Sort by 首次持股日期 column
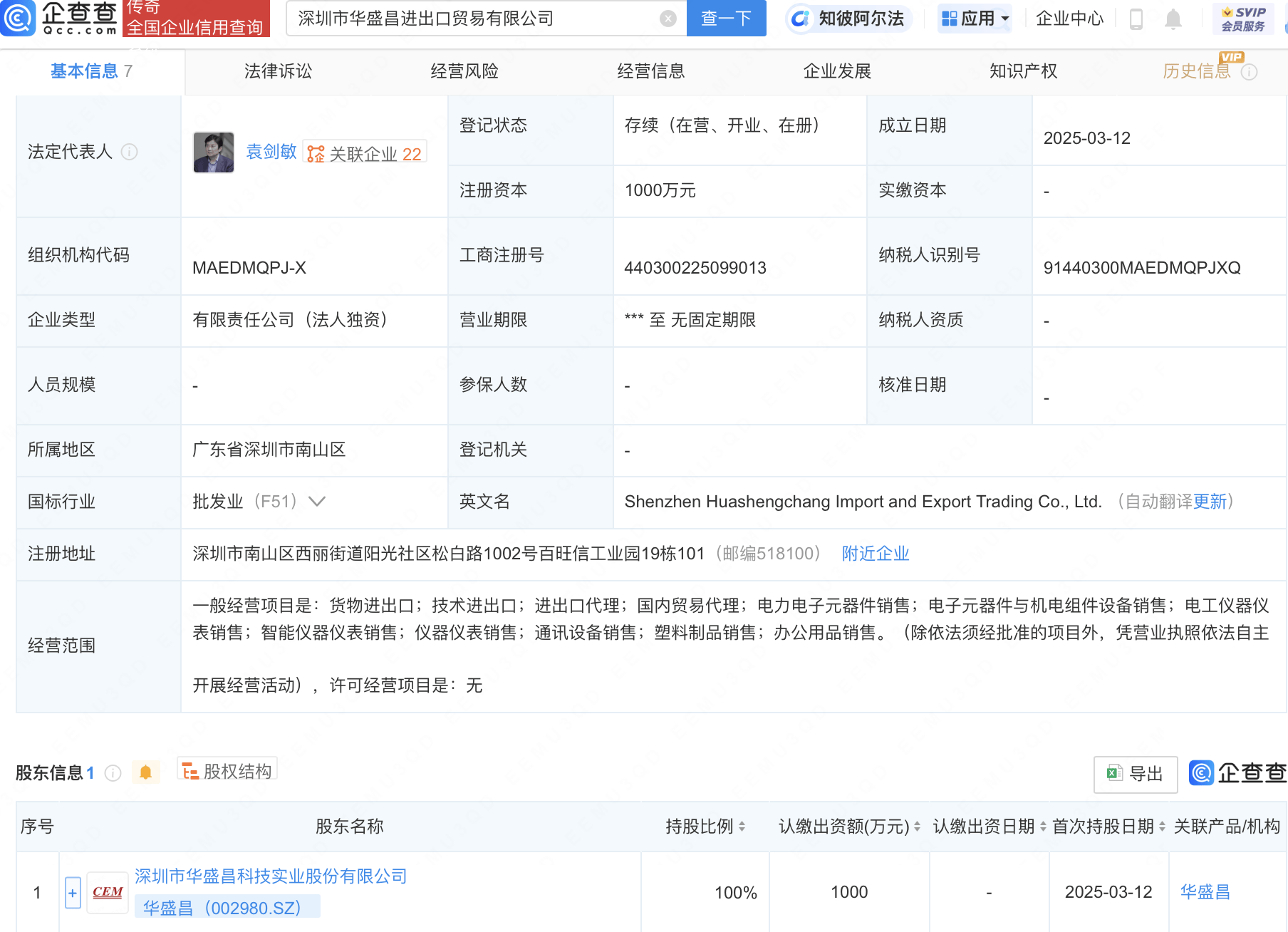This screenshot has width=1288, height=932. coord(1162,827)
